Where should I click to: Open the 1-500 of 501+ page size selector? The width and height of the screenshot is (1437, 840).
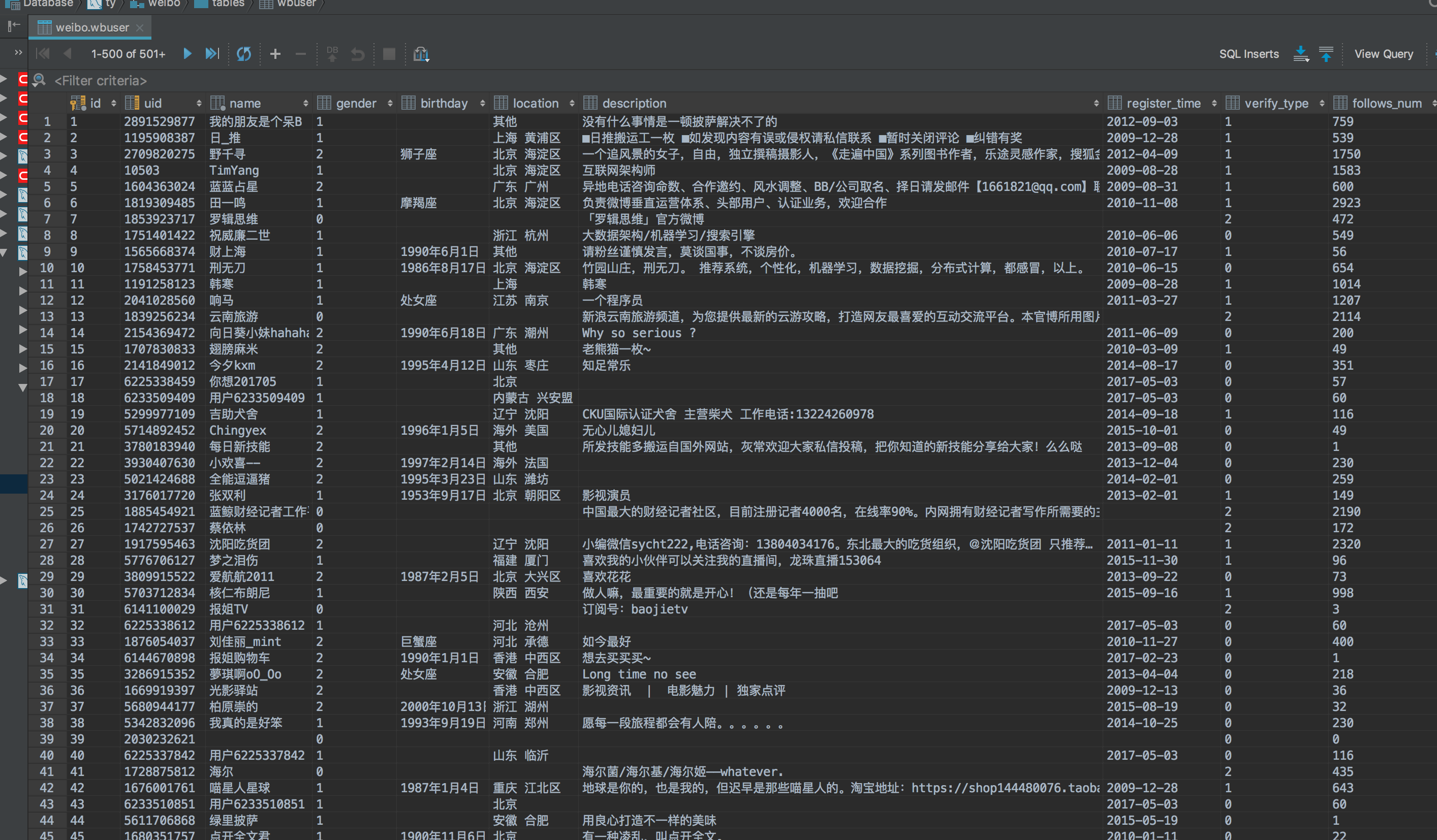pos(128,53)
